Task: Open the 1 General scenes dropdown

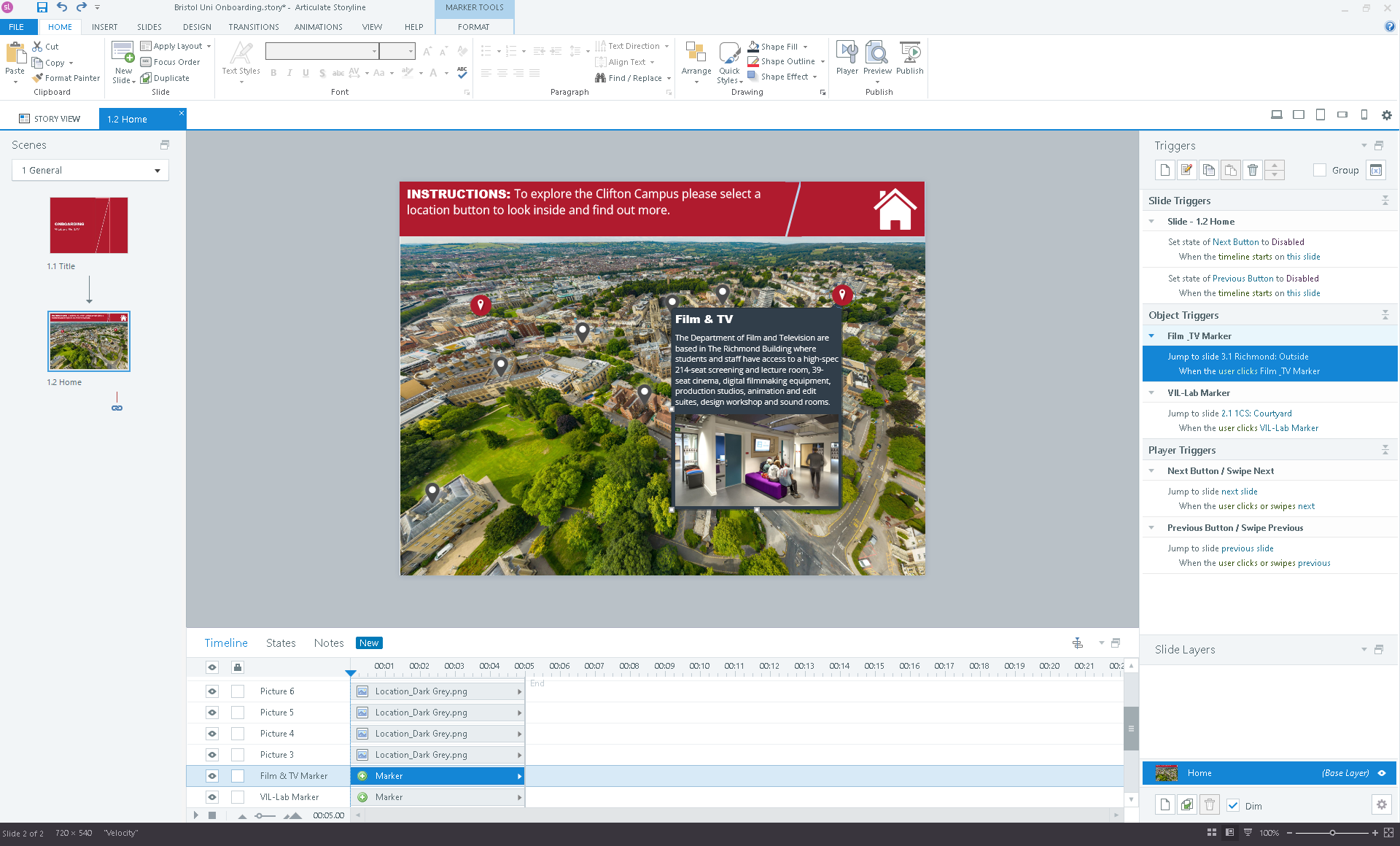Action: (x=157, y=170)
